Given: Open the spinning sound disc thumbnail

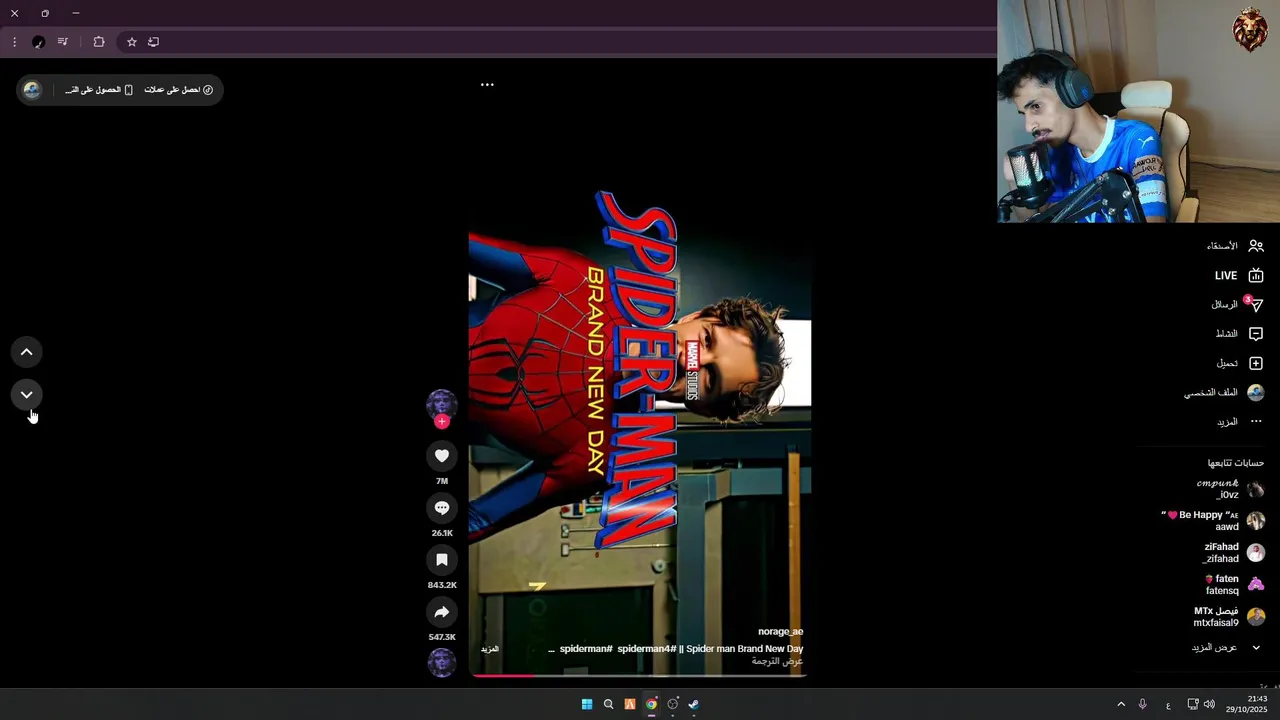Looking at the screenshot, I should coord(441,662).
